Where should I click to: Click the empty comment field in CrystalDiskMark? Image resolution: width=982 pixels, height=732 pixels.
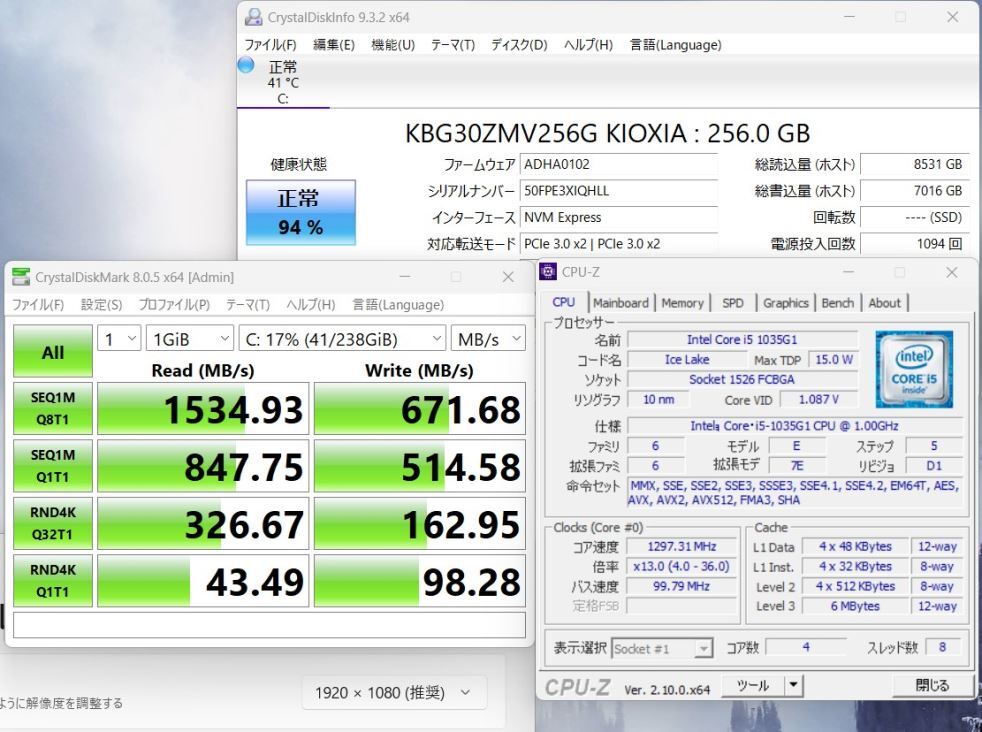pos(269,625)
